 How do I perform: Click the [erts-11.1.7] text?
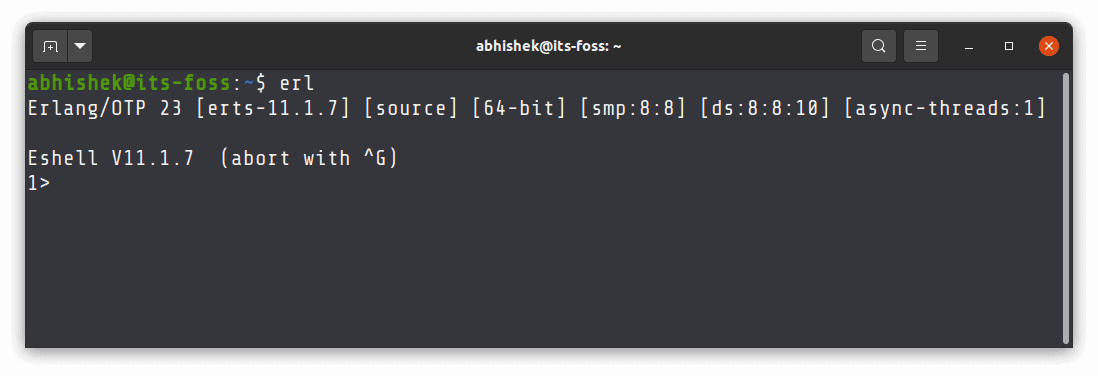pos(273,109)
